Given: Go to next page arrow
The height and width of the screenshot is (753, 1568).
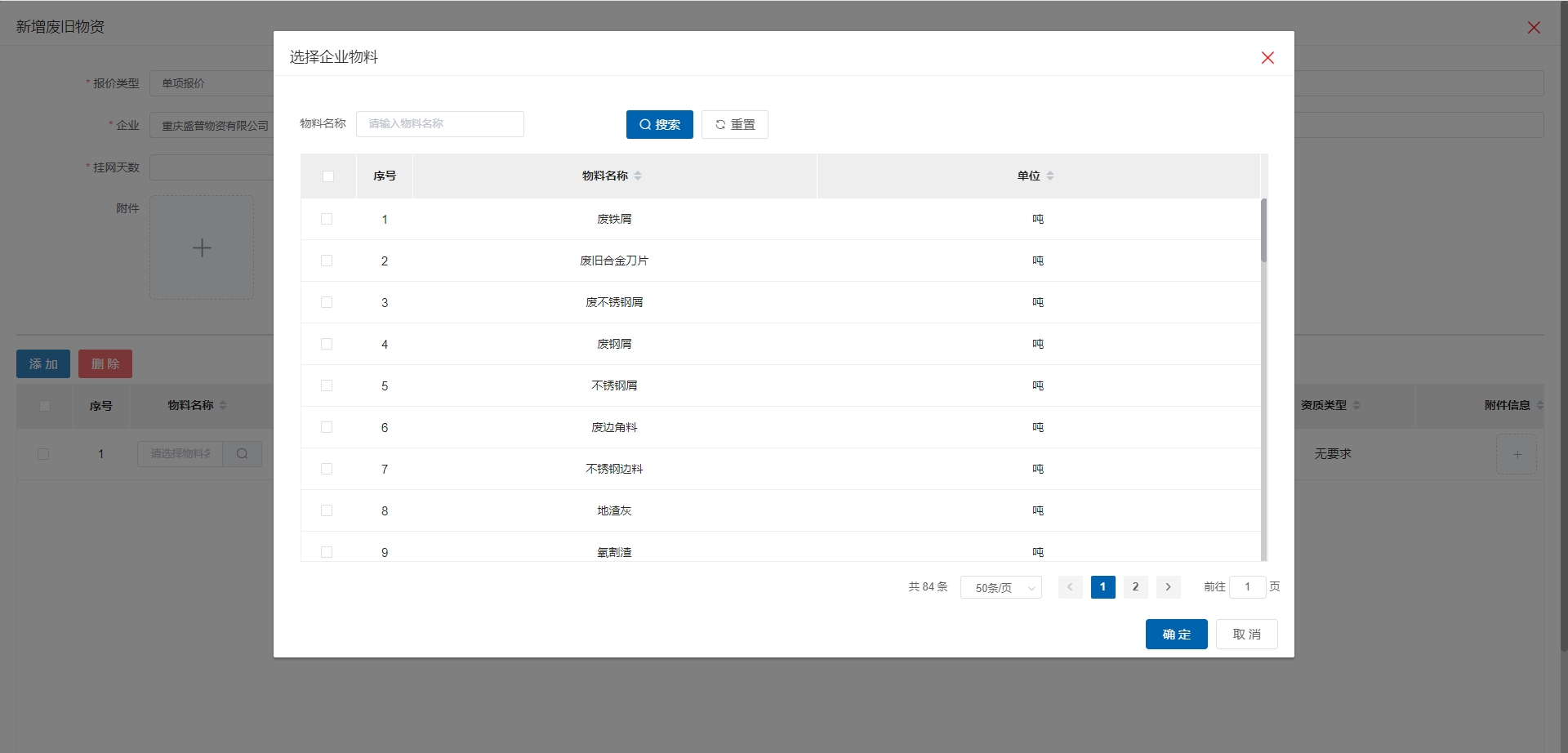Looking at the screenshot, I should point(1168,586).
